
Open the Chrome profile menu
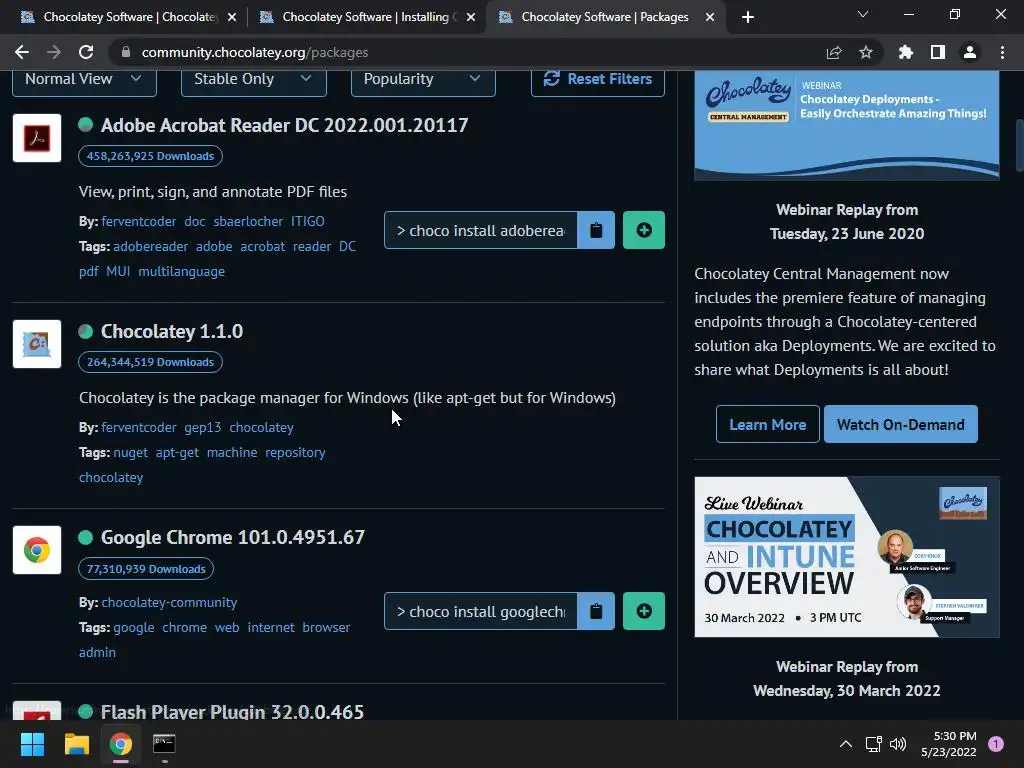(970, 52)
